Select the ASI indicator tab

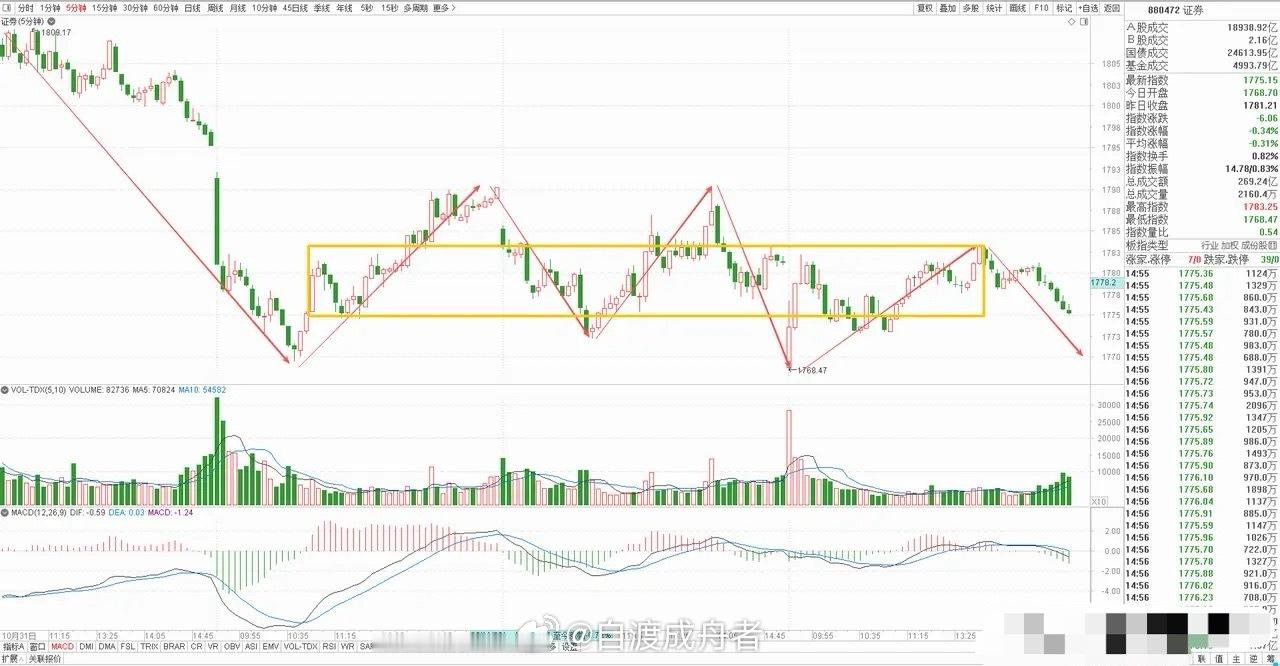pos(251,647)
